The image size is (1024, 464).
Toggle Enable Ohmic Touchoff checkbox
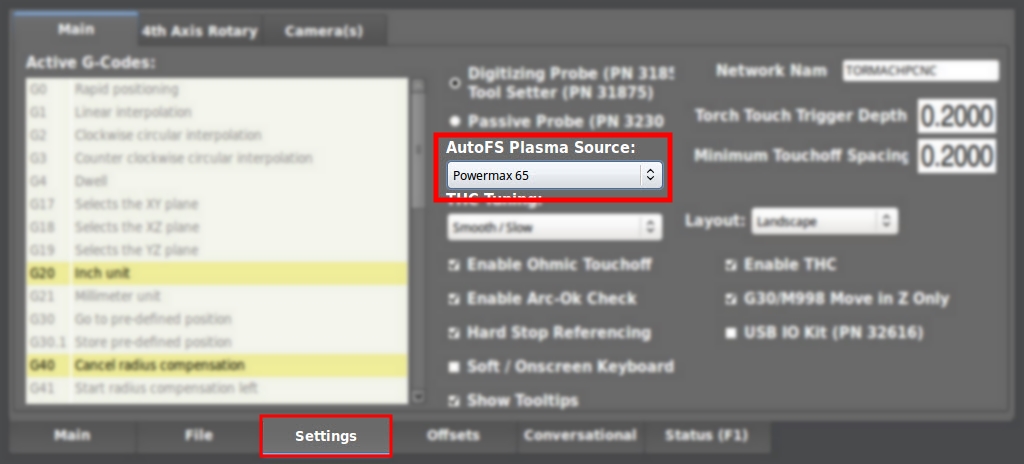point(455,265)
